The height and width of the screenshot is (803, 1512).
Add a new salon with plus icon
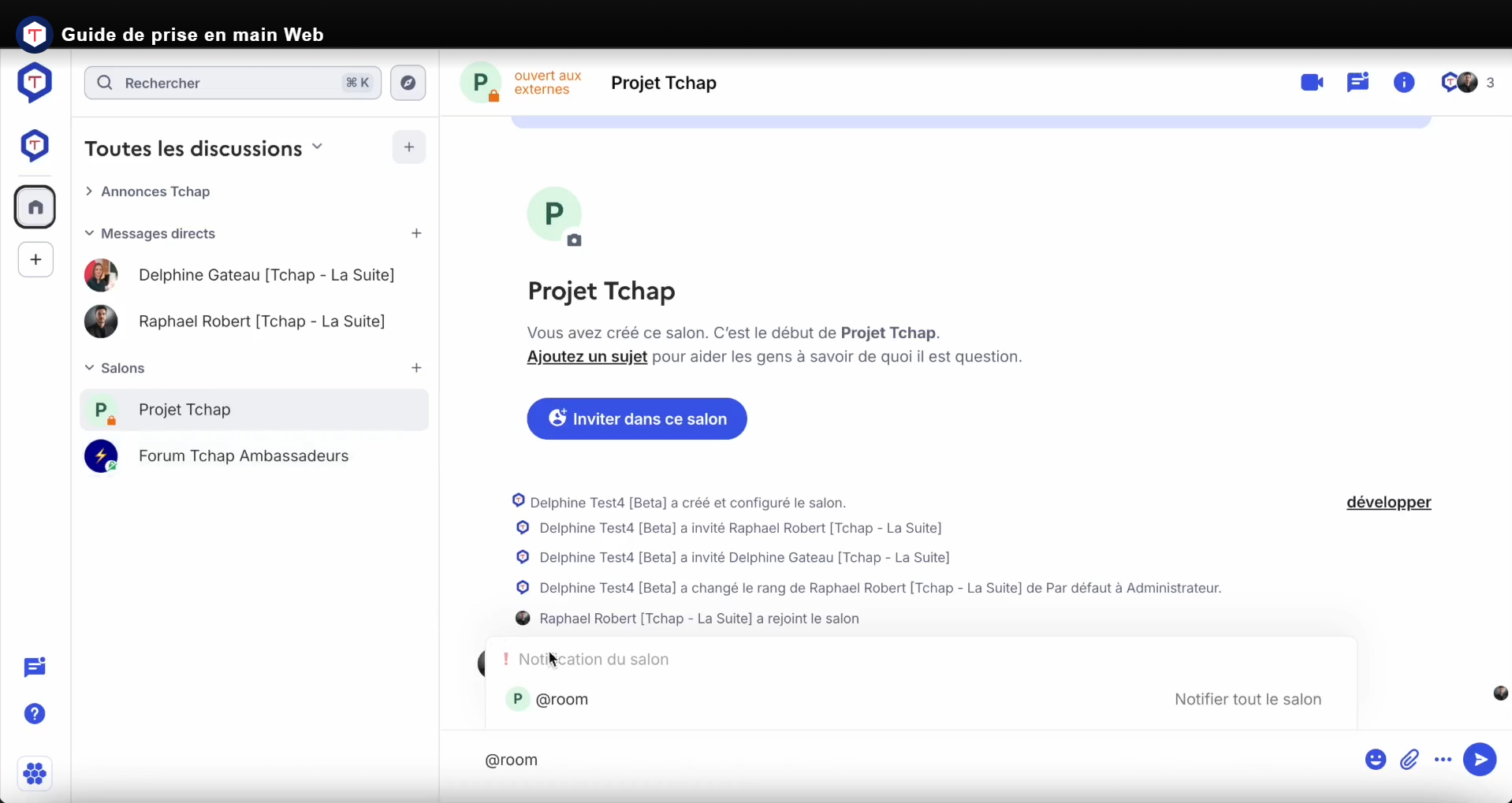click(417, 368)
